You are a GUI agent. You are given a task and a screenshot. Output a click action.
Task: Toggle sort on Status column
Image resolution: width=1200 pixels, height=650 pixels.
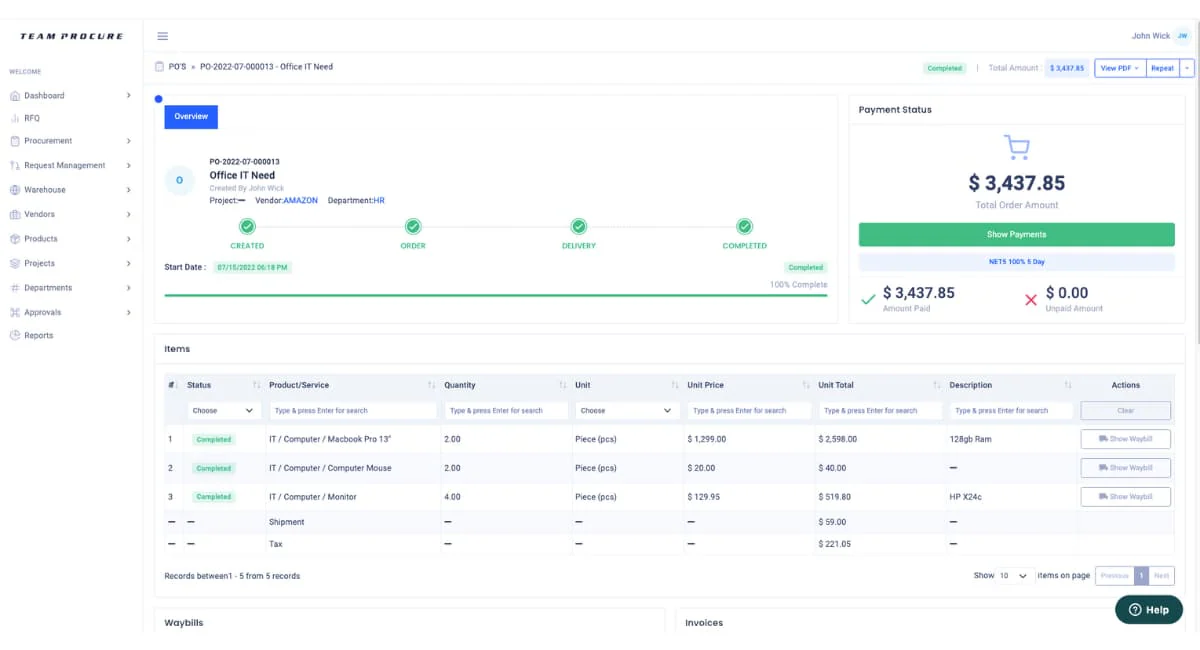click(x=257, y=385)
